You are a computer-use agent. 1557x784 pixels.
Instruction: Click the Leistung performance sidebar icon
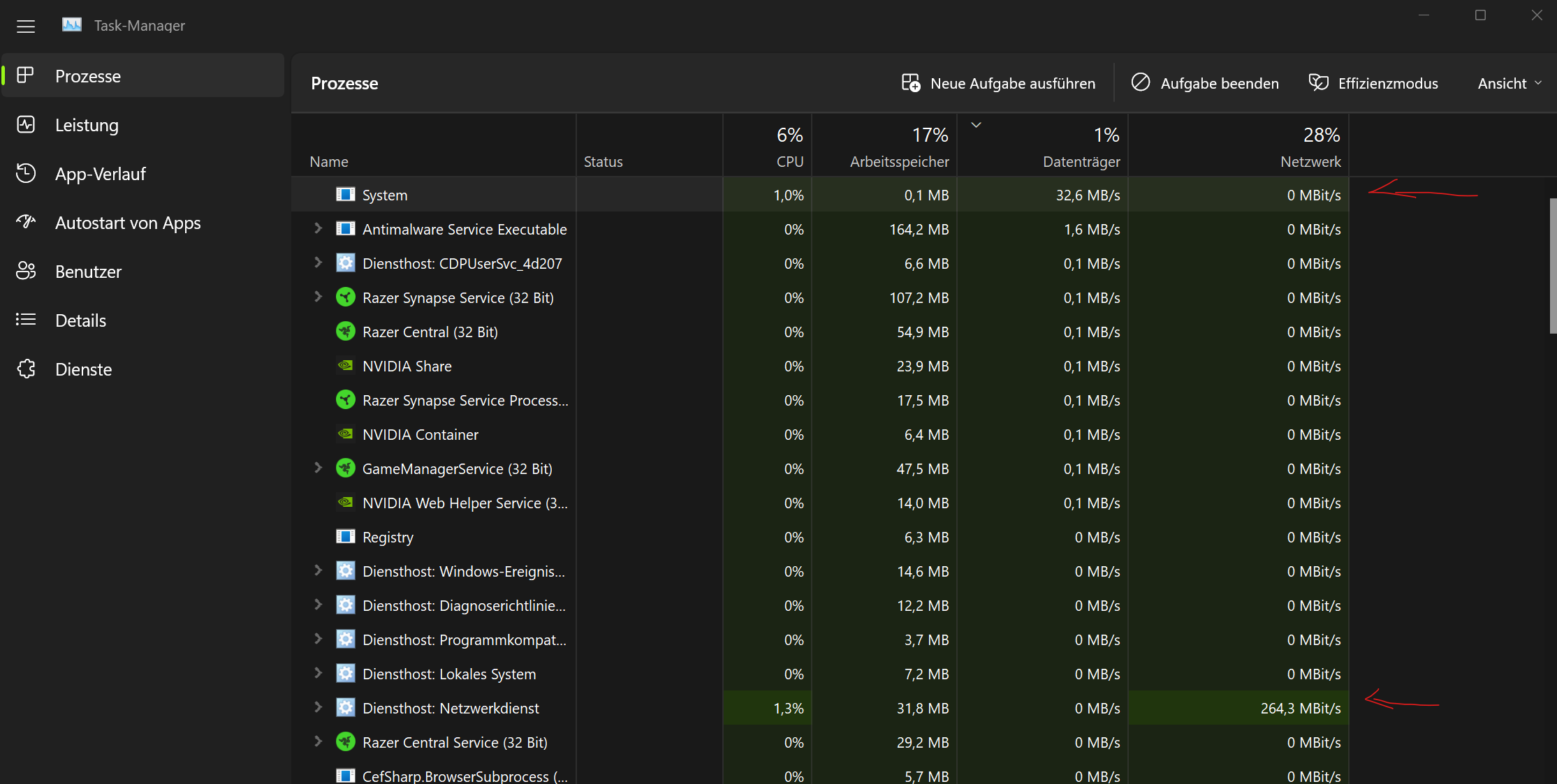click(26, 125)
